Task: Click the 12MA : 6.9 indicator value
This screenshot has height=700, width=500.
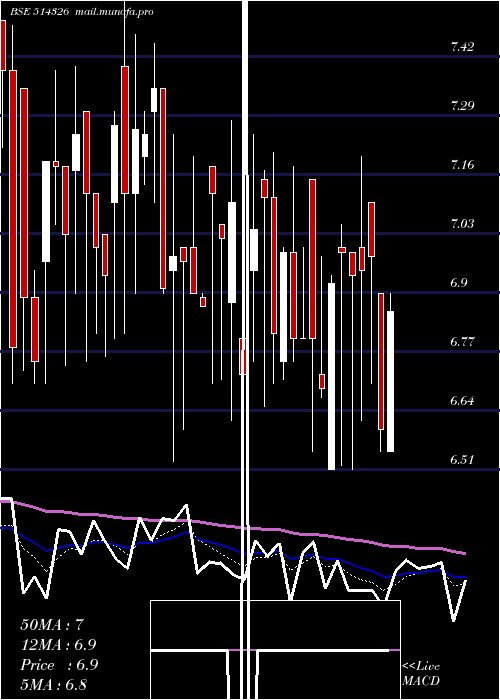Action: (x=58, y=645)
